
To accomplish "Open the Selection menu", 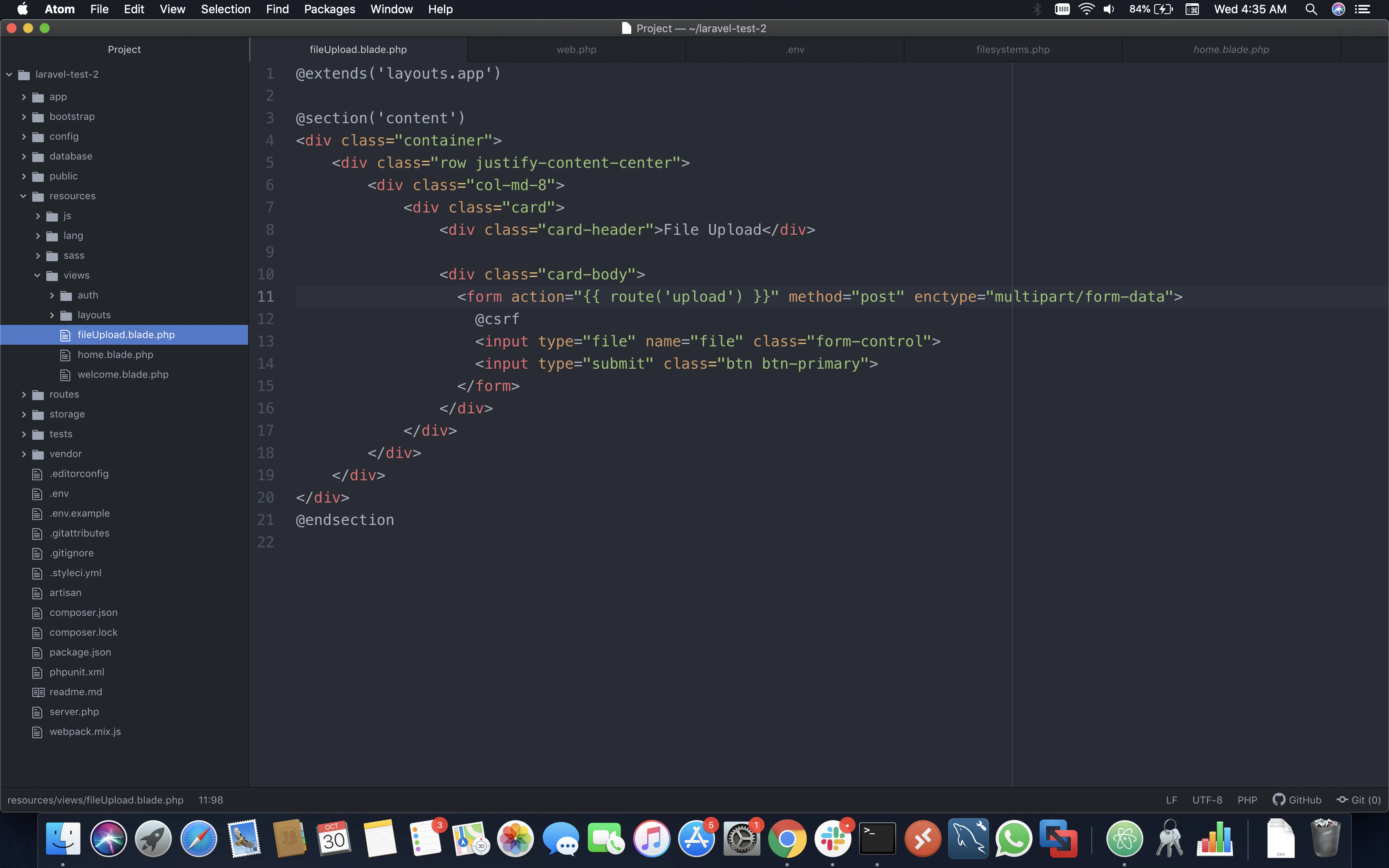I will pos(226,9).
